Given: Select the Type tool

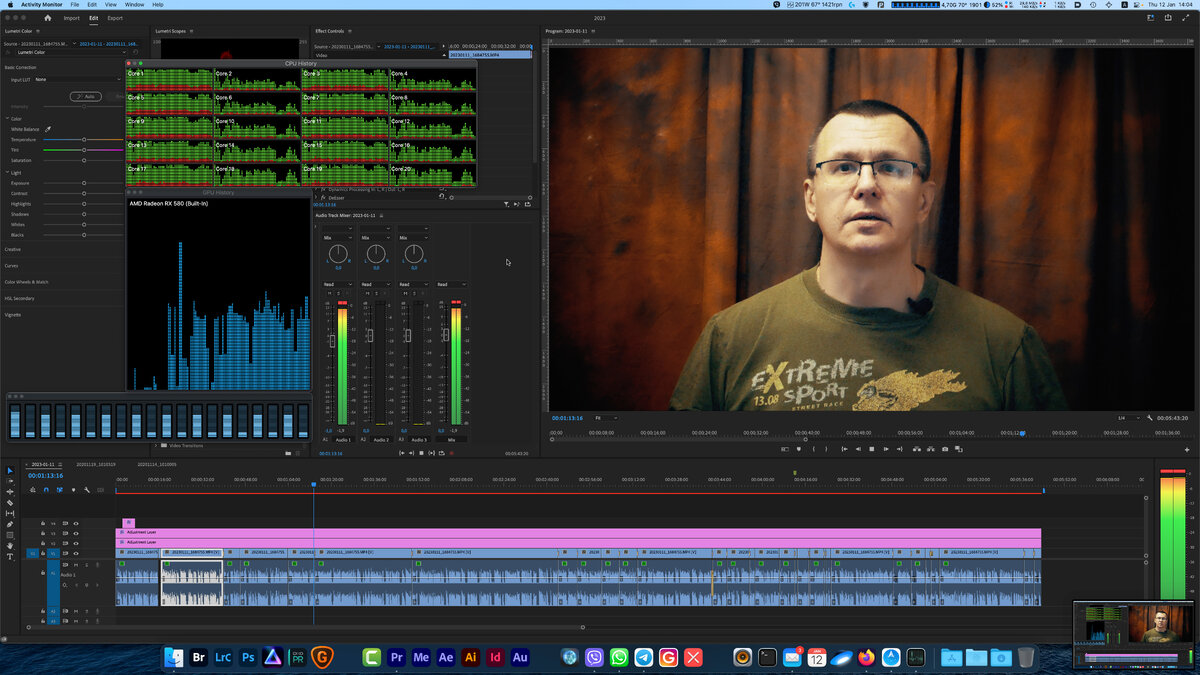Looking at the screenshot, I should [10, 557].
